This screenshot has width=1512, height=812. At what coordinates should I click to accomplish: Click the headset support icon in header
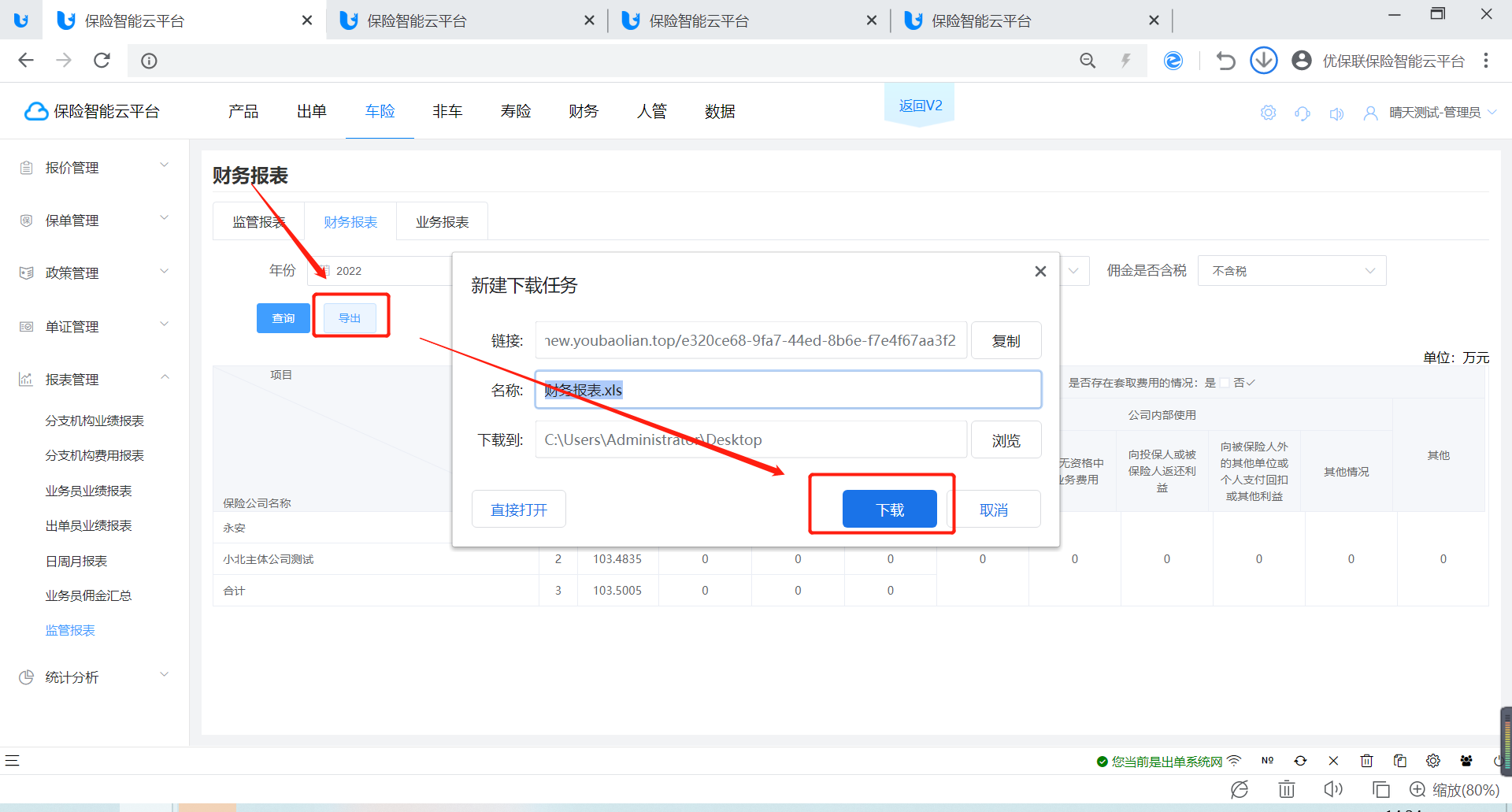tap(1303, 113)
